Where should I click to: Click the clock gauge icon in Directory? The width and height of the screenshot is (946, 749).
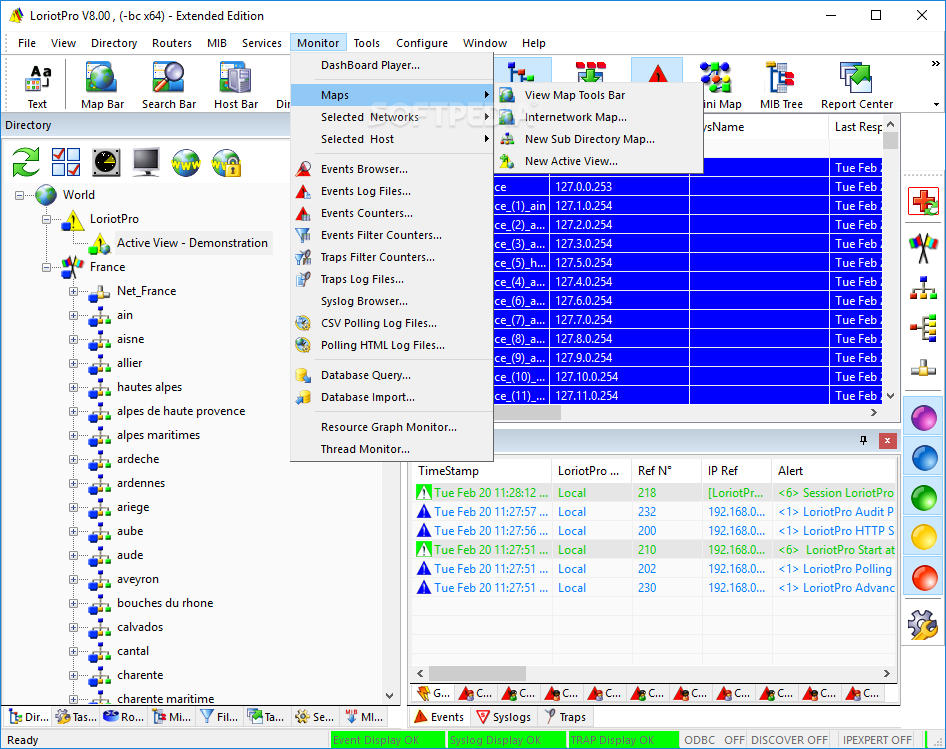point(106,162)
